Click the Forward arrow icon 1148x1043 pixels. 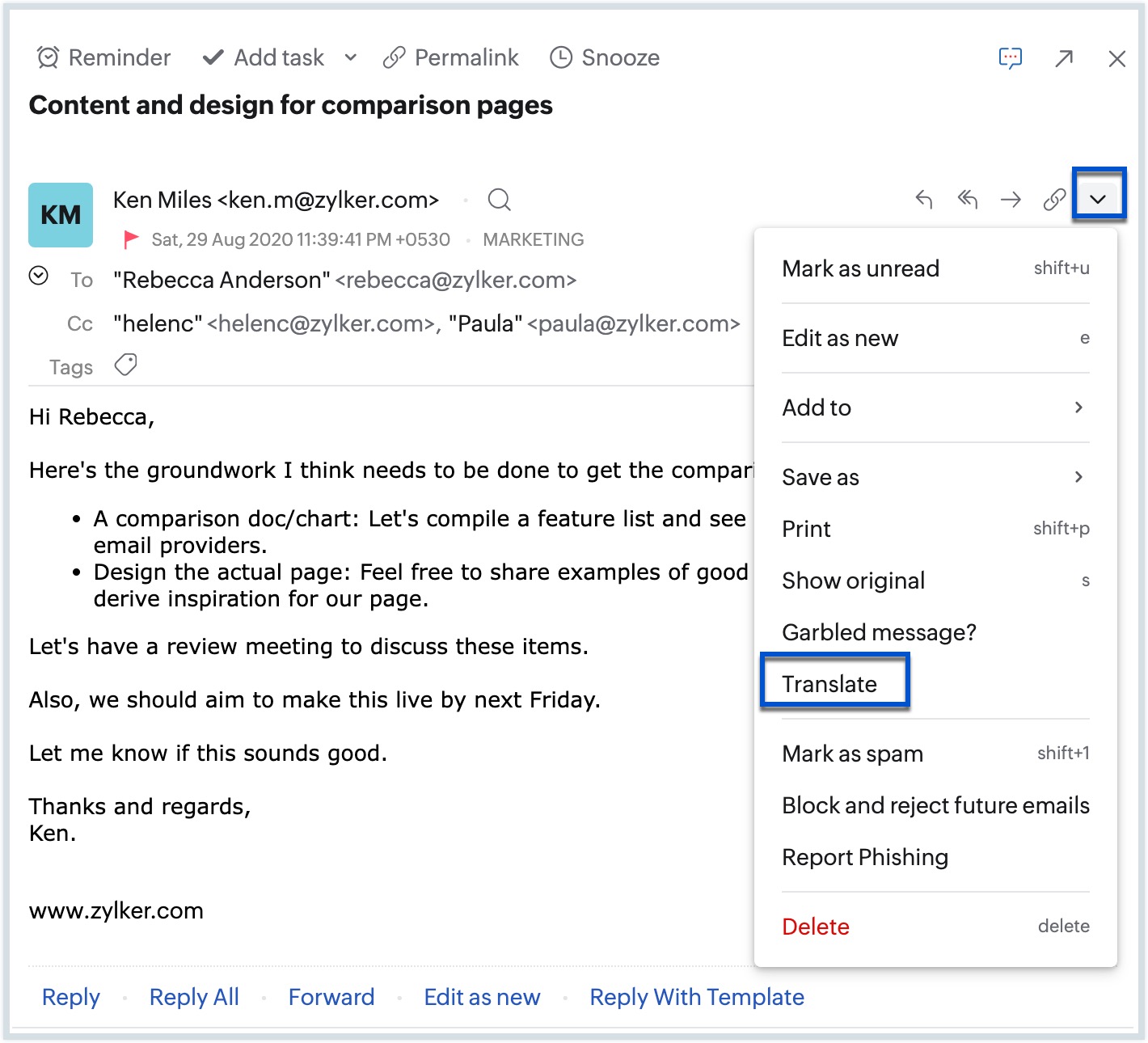coord(1011,199)
